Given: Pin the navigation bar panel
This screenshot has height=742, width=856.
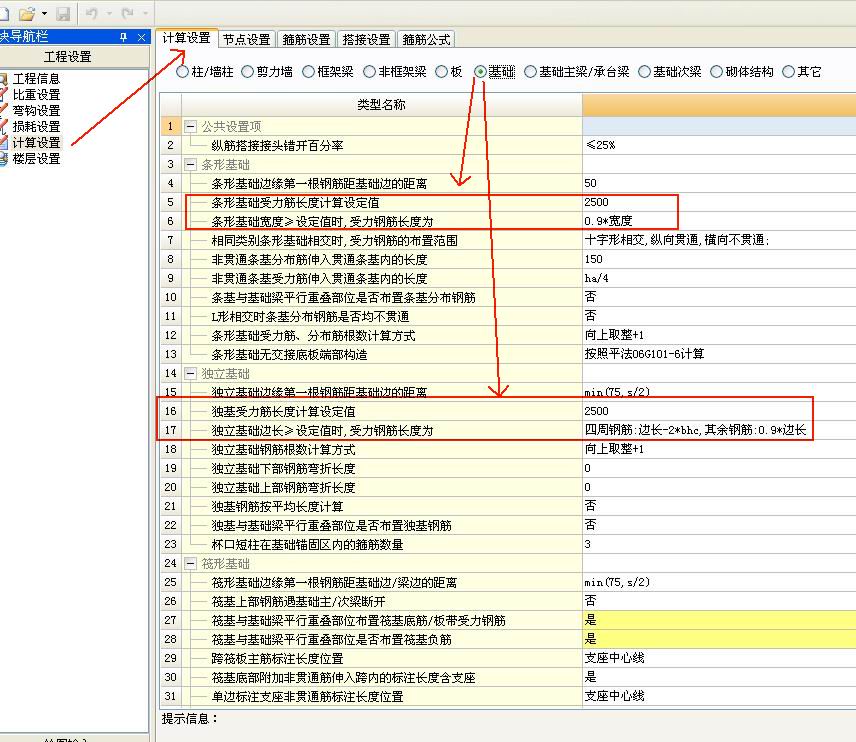Looking at the screenshot, I should (x=123, y=37).
